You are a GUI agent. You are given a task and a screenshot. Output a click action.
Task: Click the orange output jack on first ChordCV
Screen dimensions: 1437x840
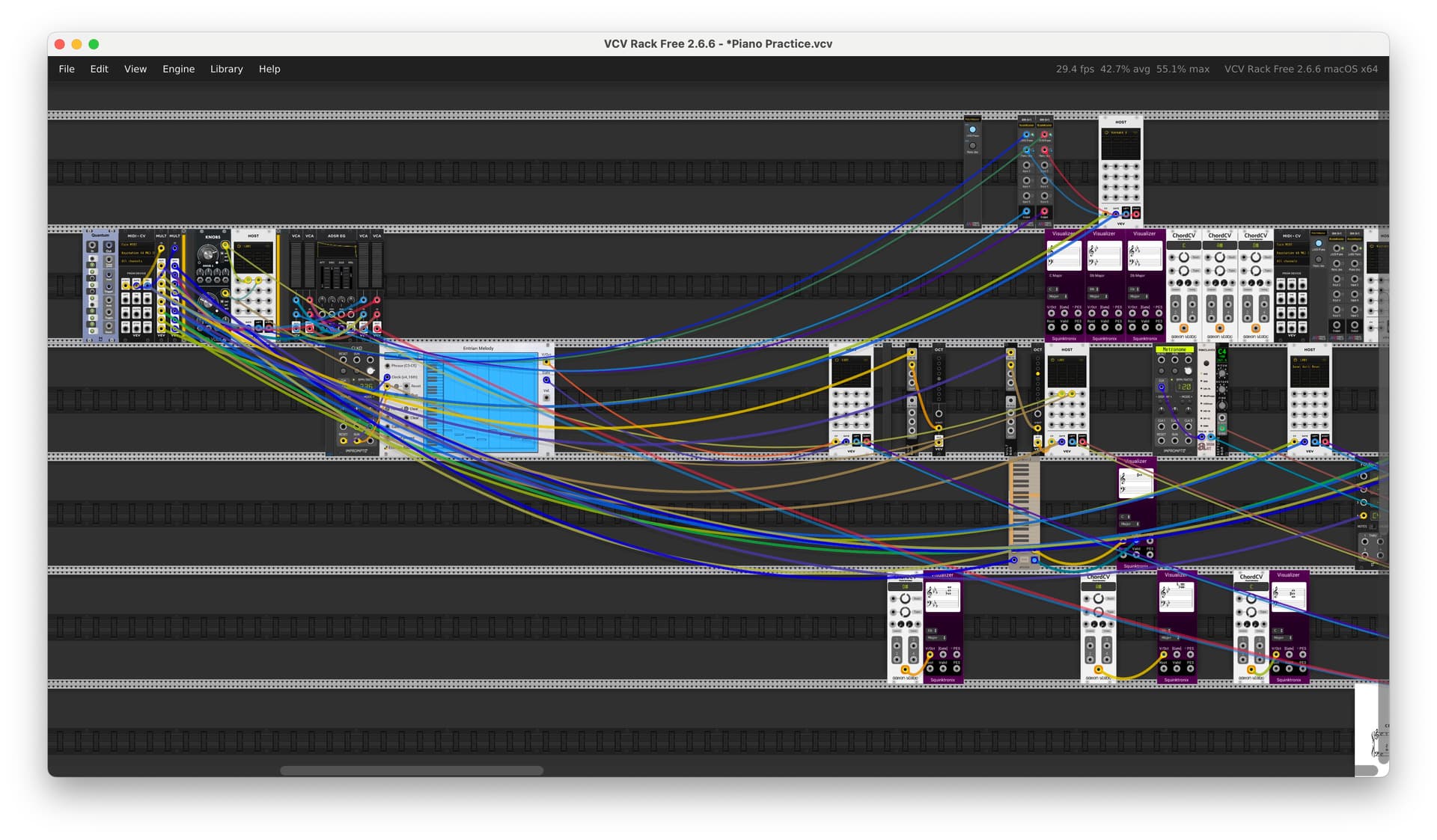point(1183,328)
